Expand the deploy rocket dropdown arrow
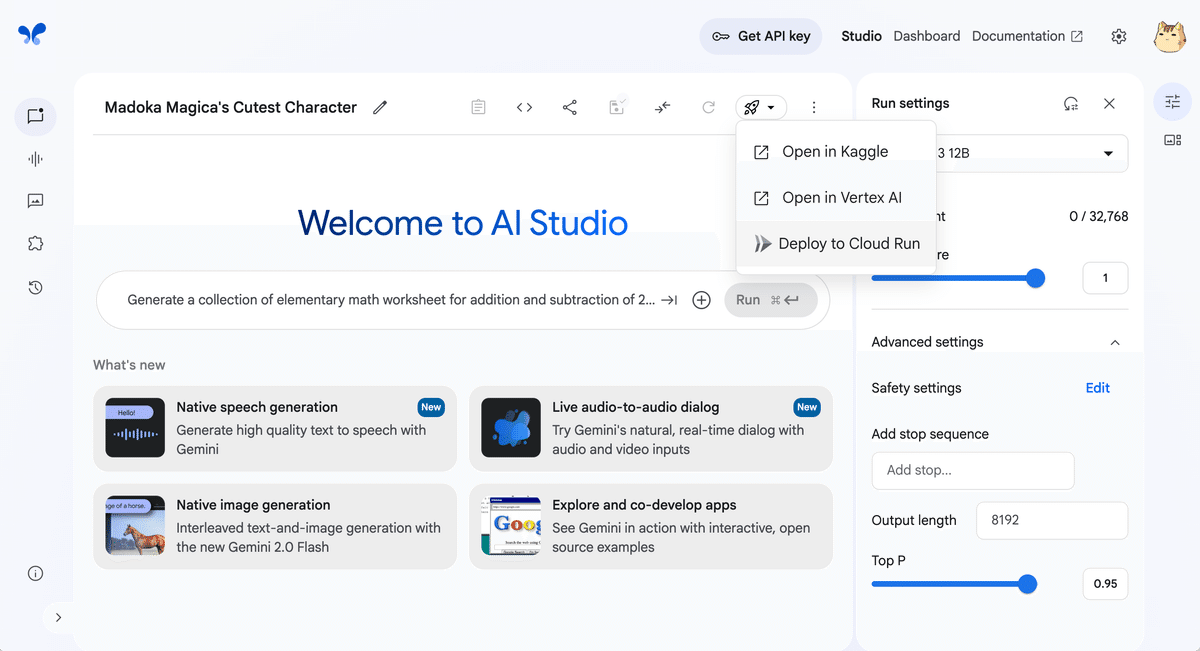Image resolution: width=1200 pixels, height=651 pixels. click(773, 106)
